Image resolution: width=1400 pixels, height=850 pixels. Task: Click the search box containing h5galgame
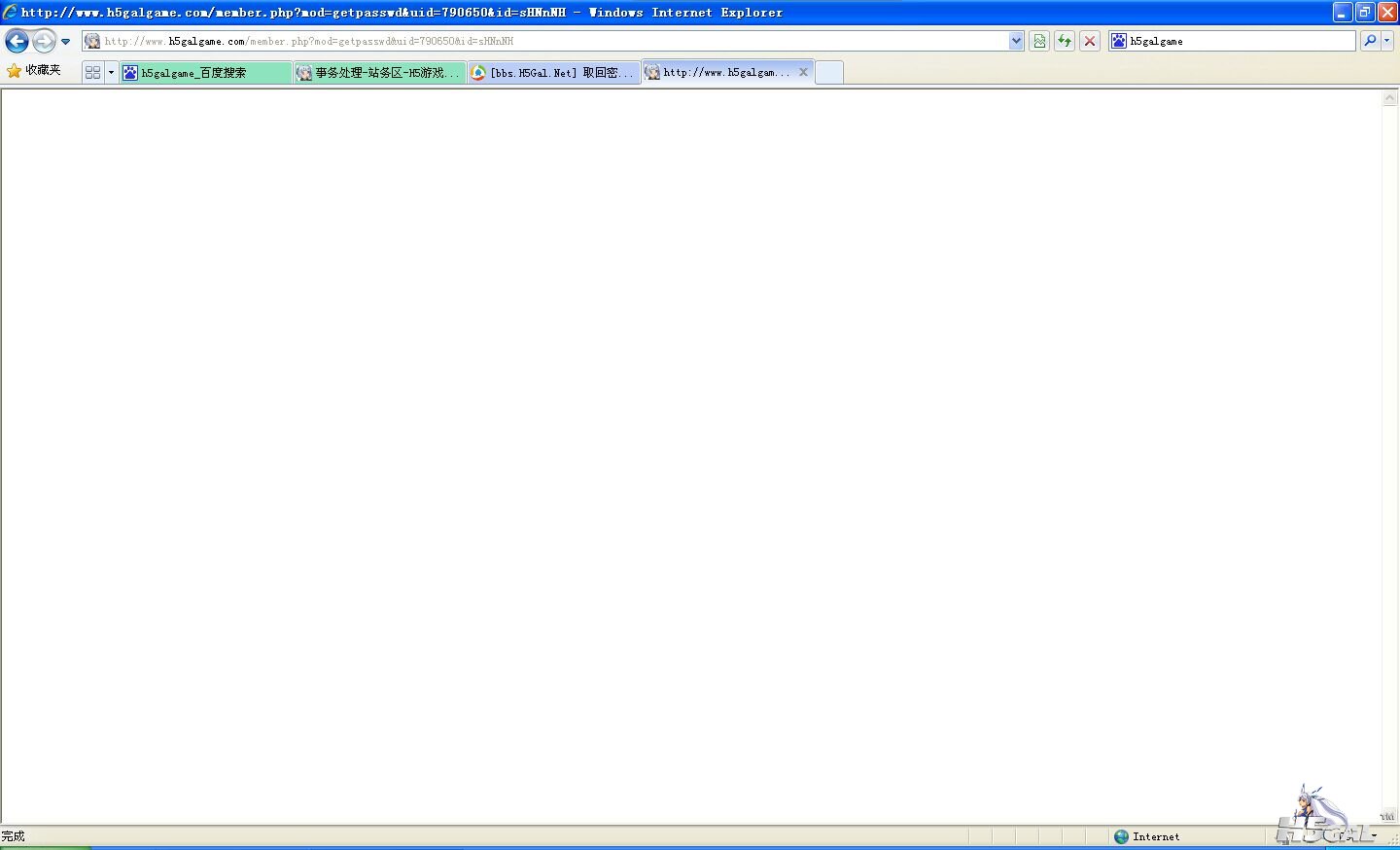tap(1235, 41)
